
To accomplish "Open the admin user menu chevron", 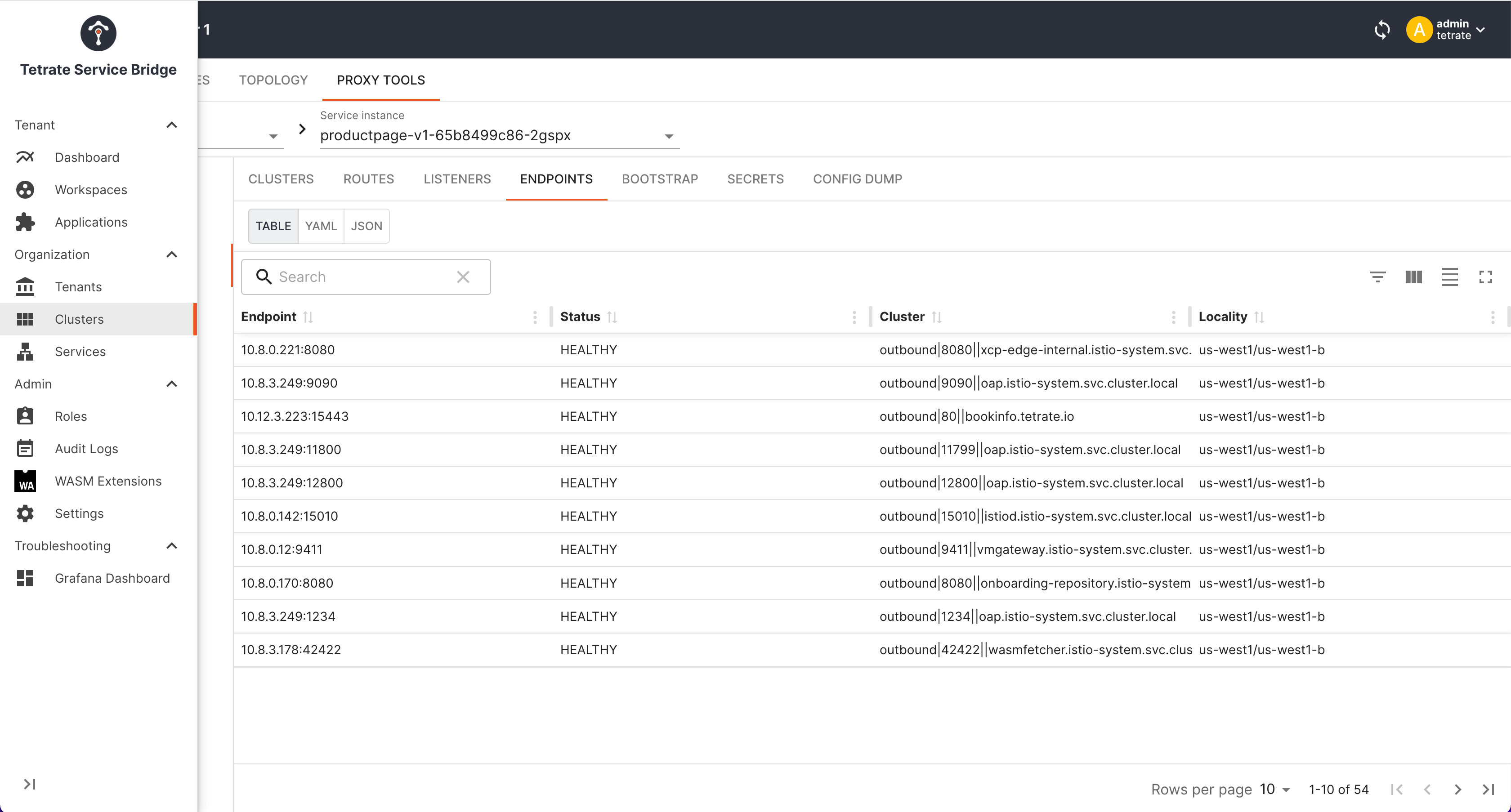I will 1480,29.
